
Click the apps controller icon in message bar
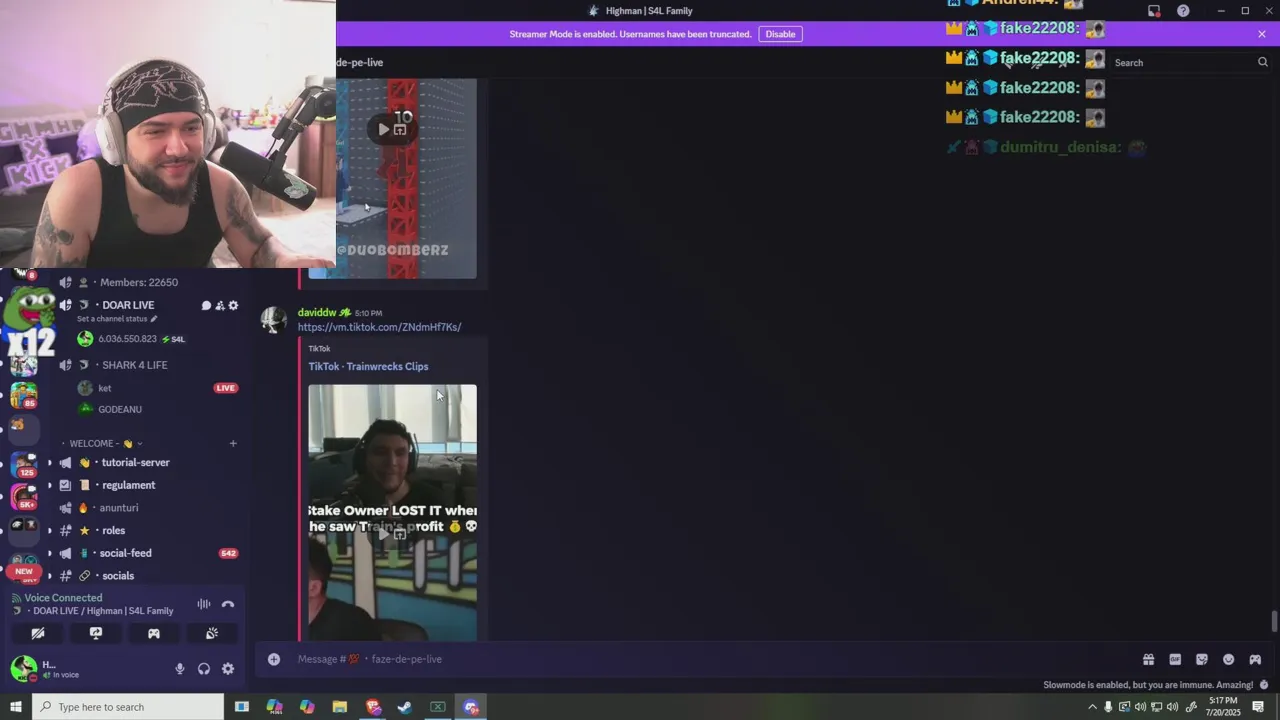(x=1255, y=659)
